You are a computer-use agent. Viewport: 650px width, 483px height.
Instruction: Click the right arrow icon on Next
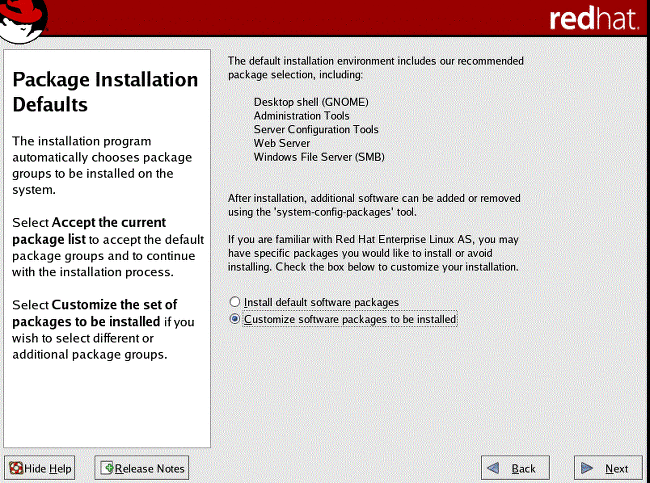pyautogui.click(x=587, y=468)
